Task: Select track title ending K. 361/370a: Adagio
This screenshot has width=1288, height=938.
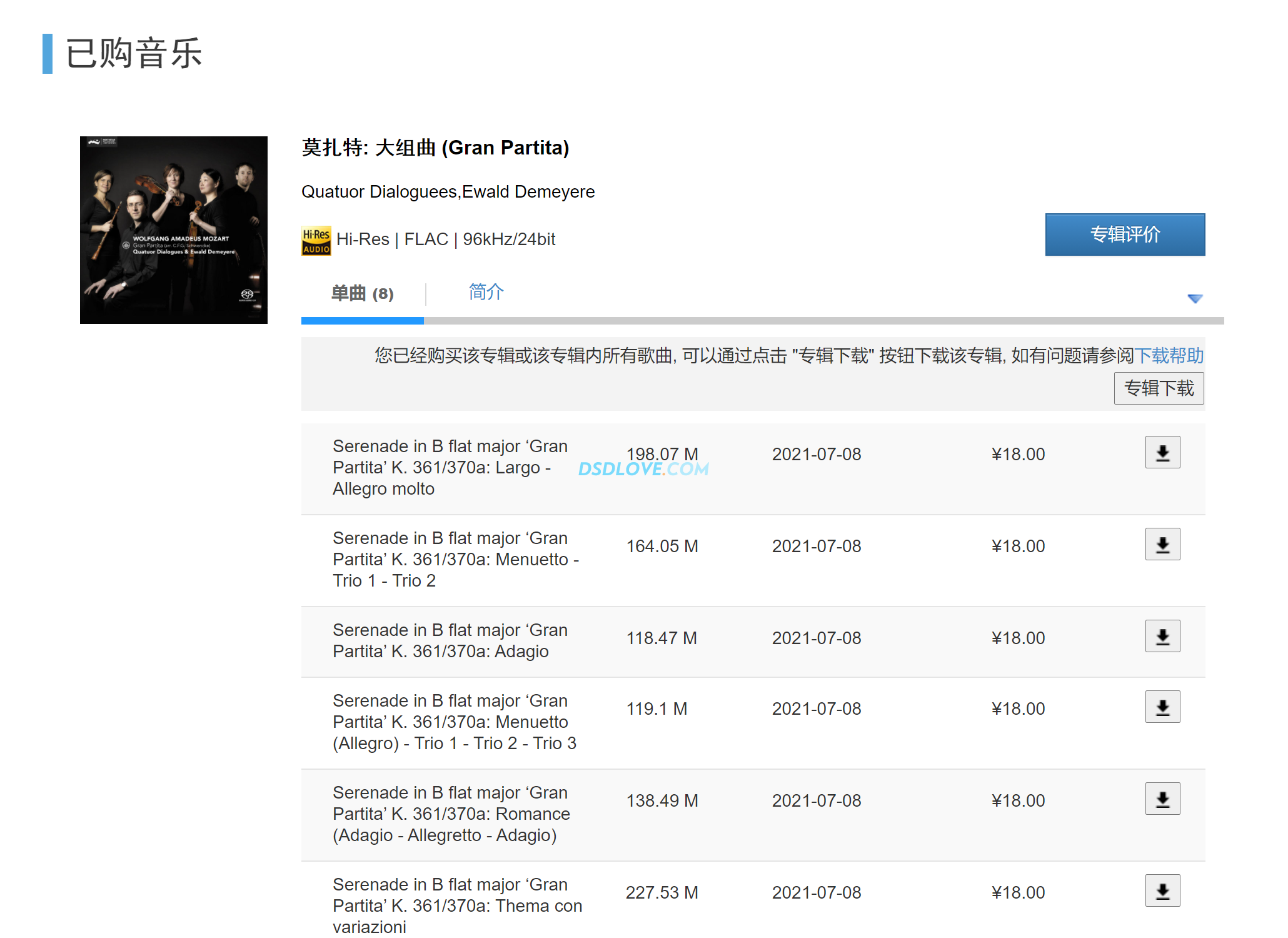Action: 451,641
